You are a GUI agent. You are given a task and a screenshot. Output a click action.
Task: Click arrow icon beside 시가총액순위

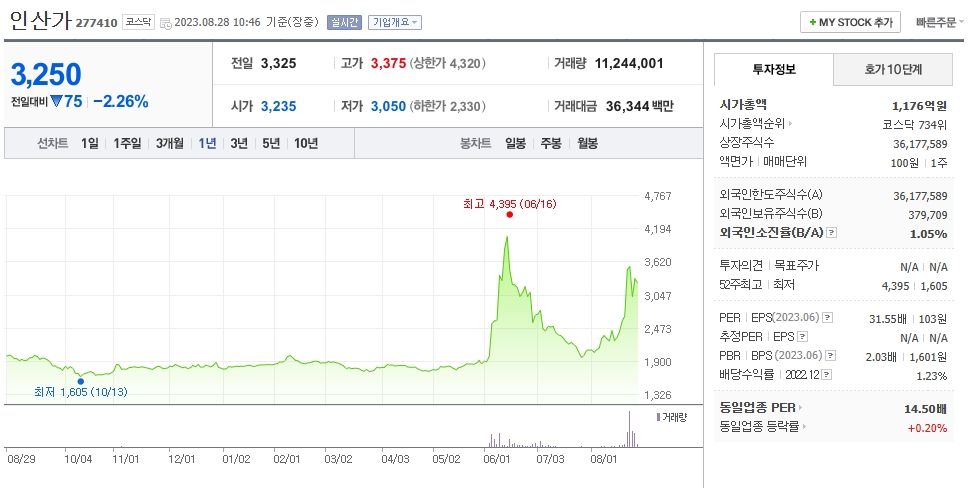tap(790, 124)
